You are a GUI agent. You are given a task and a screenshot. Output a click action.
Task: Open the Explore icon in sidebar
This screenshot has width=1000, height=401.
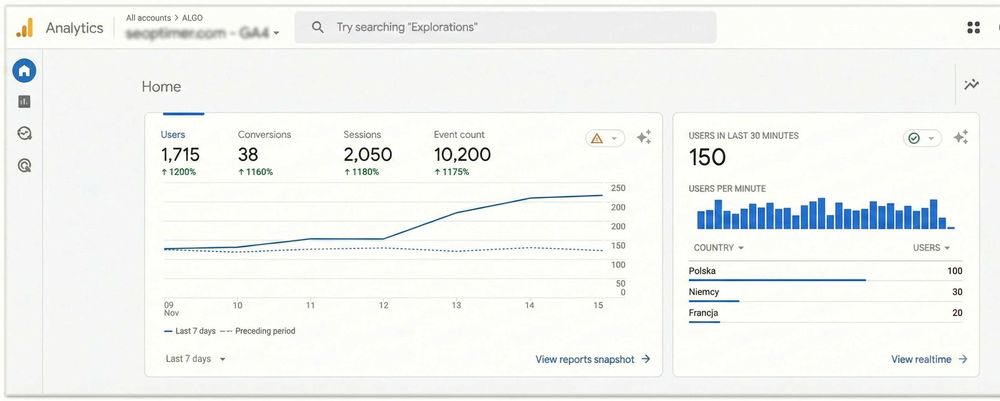click(x=24, y=133)
